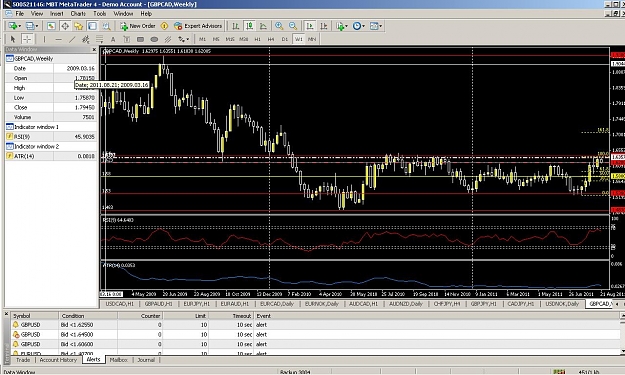
Task: Switch to bar chart icon
Action: tap(236, 26)
